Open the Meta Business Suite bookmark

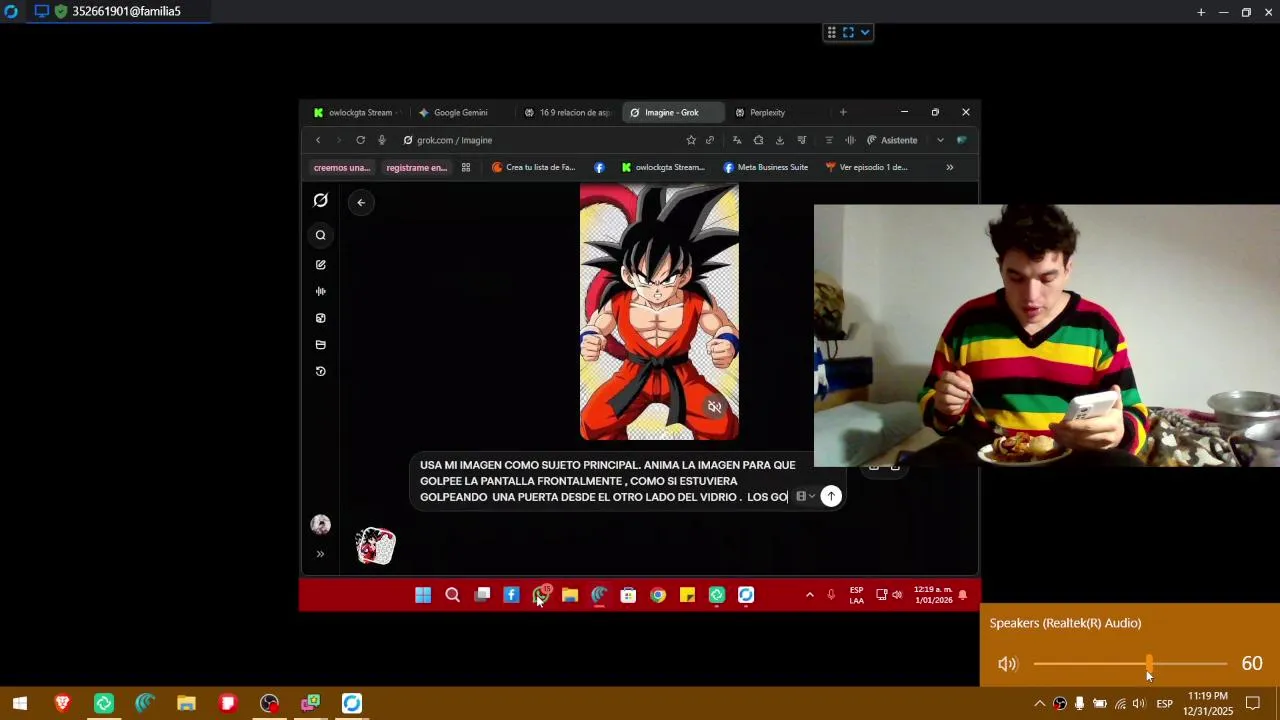click(766, 168)
